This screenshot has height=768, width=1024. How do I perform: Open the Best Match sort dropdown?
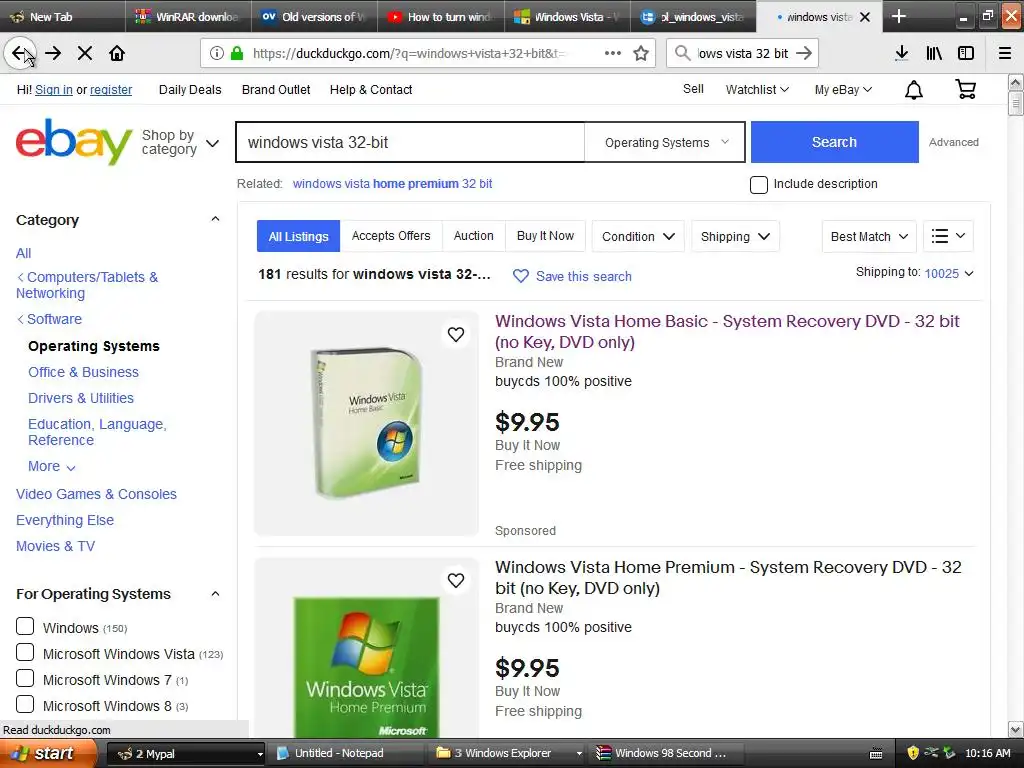pyautogui.click(x=869, y=236)
